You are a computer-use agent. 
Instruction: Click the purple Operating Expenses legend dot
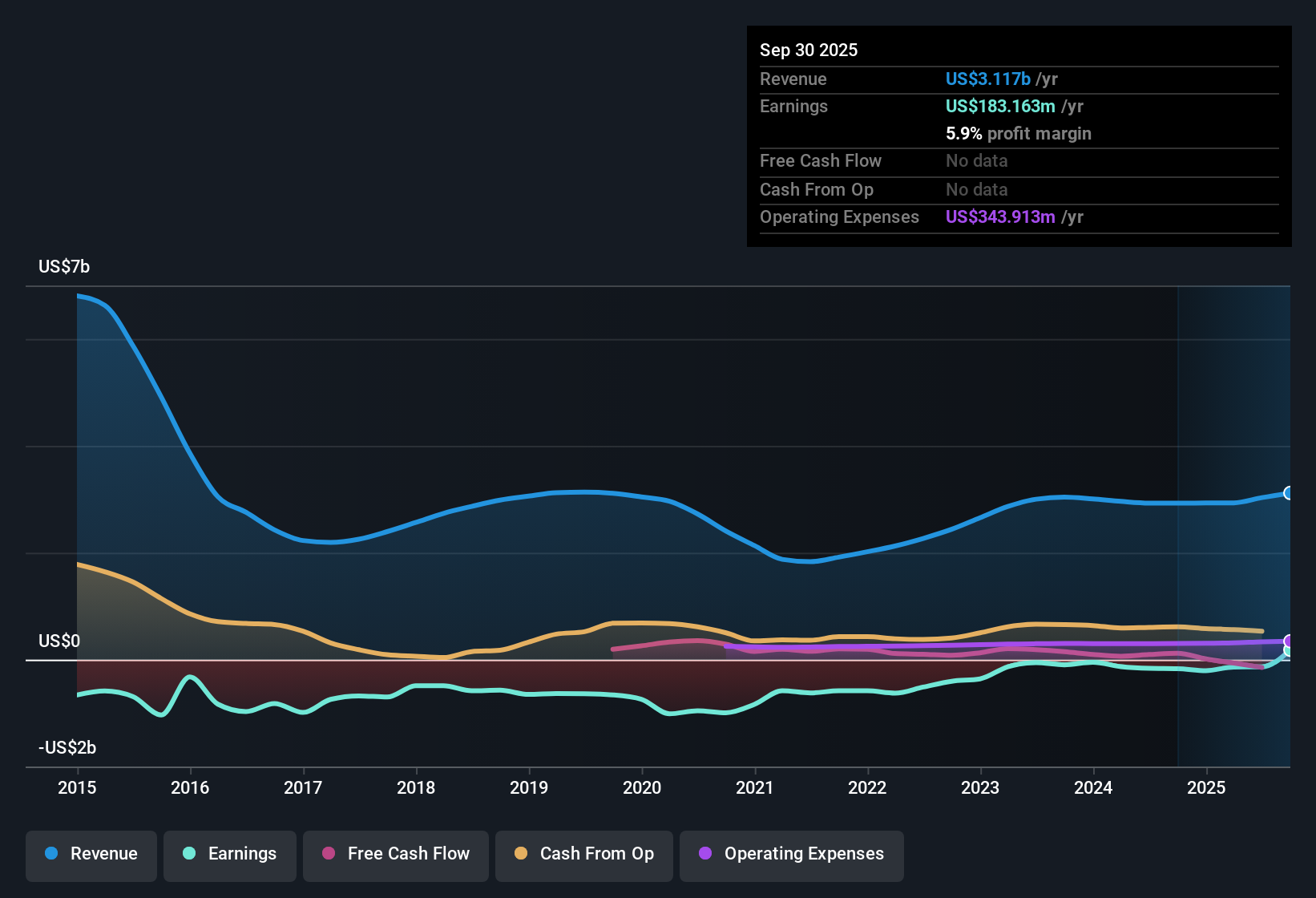pos(705,855)
